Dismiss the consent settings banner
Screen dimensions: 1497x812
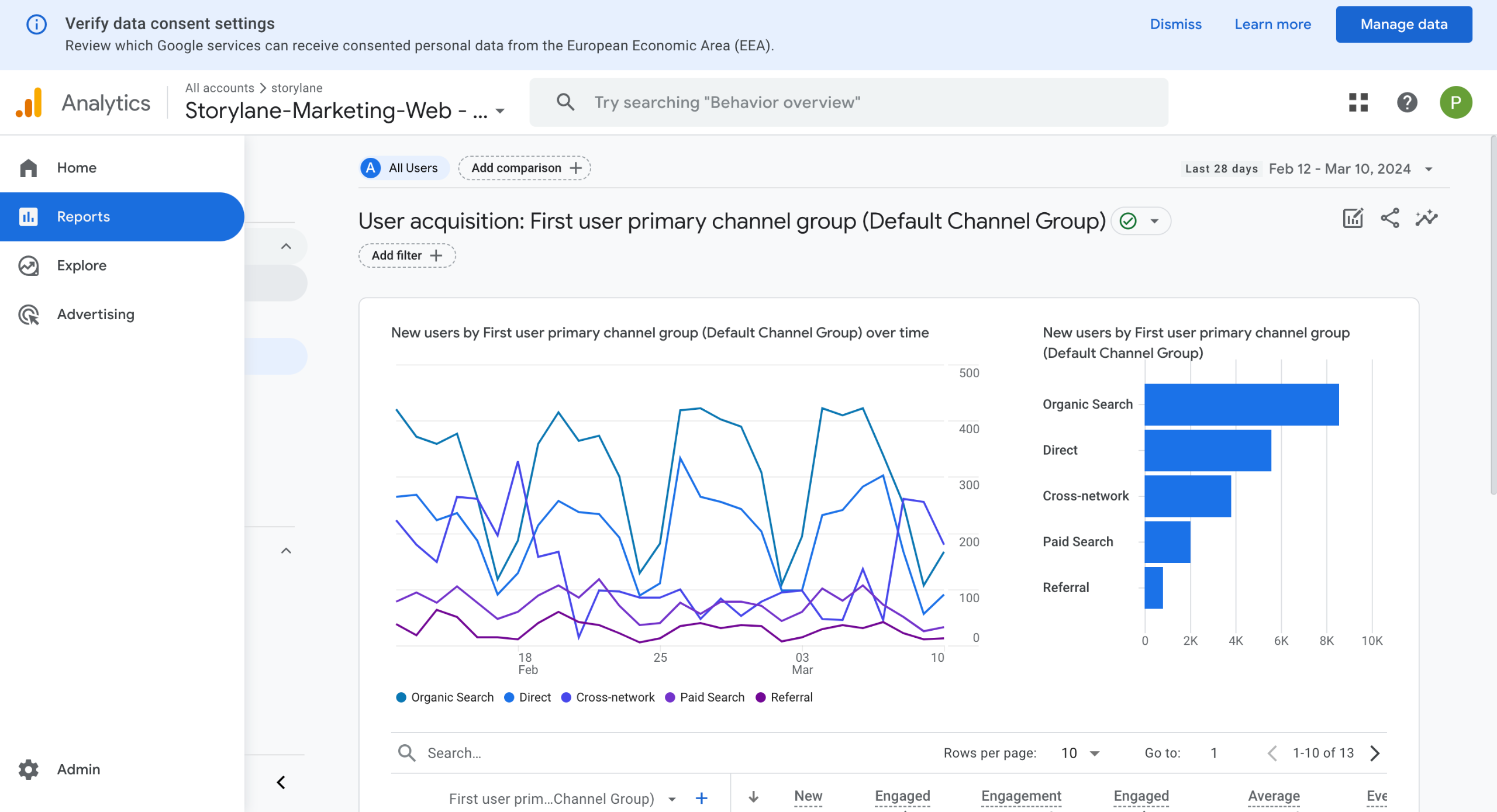coord(1175,24)
